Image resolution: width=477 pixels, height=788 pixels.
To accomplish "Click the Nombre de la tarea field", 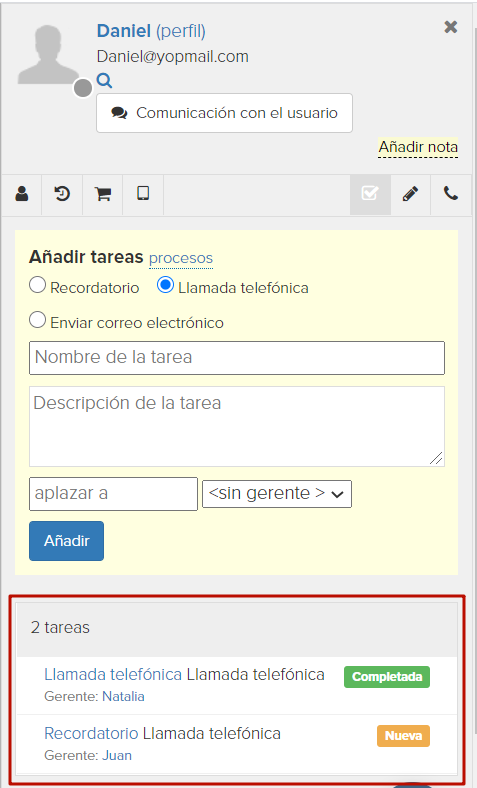I will (237, 358).
